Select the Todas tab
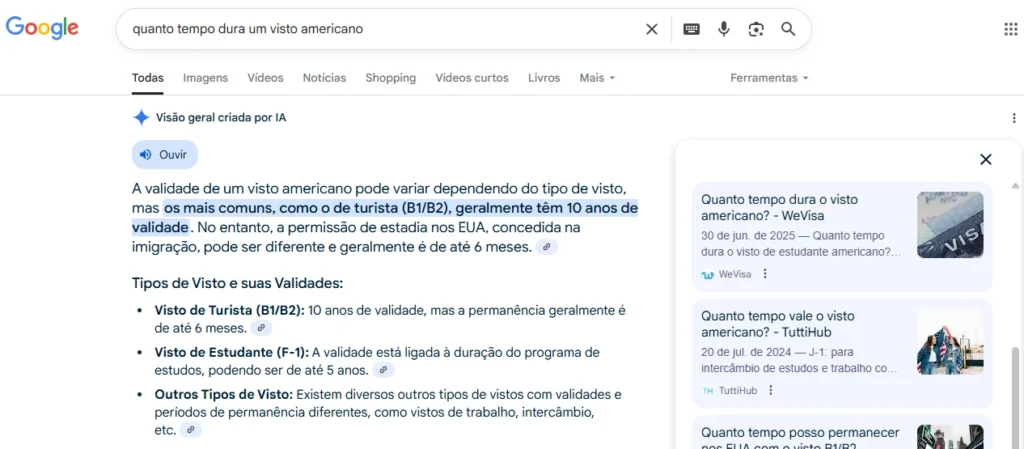 coord(148,78)
